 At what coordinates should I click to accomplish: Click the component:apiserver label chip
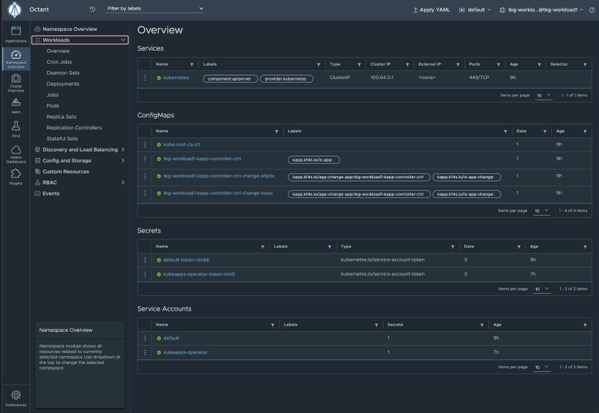tap(230, 79)
